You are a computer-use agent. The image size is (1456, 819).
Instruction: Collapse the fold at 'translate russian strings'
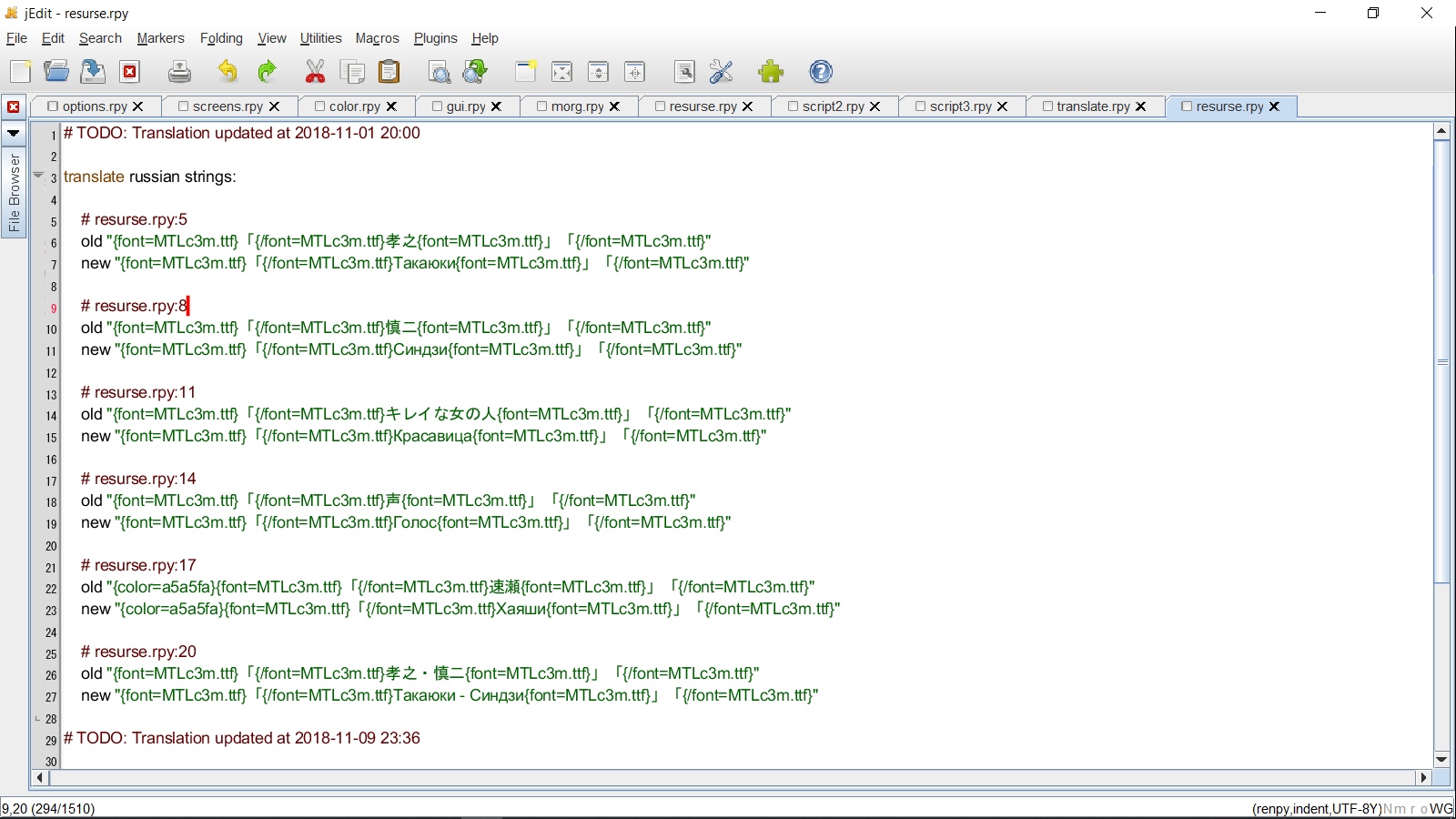click(x=38, y=175)
